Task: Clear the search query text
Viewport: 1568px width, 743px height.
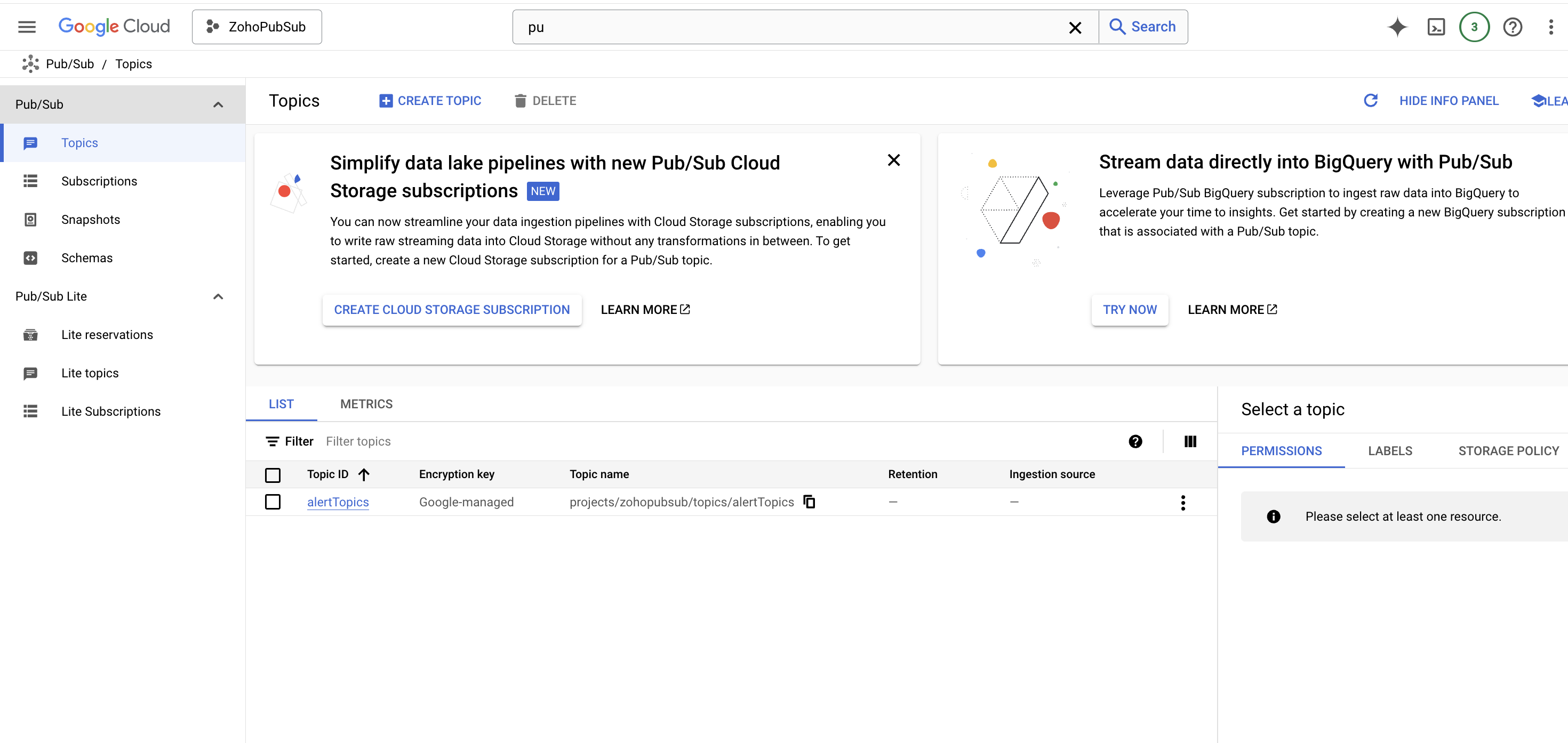Action: [x=1075, y=27]
